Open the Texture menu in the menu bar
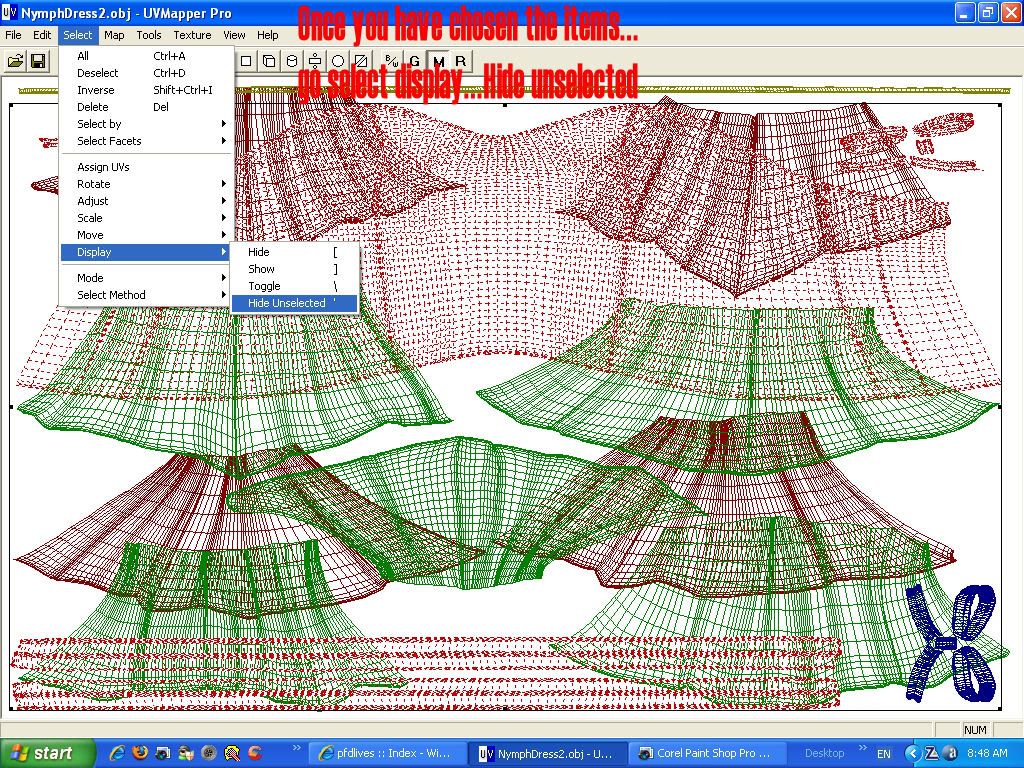This screenshot has height=768, width=1024. point(192,35)
